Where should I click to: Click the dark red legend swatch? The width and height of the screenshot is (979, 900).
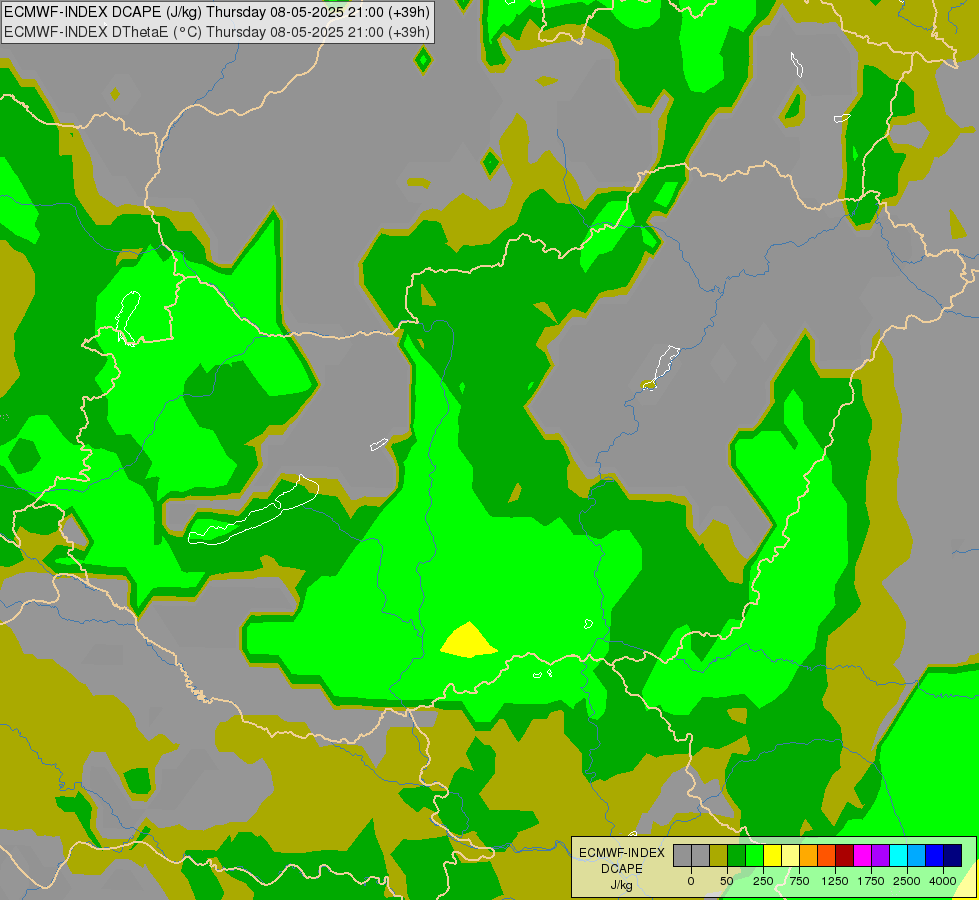point(845,855)
